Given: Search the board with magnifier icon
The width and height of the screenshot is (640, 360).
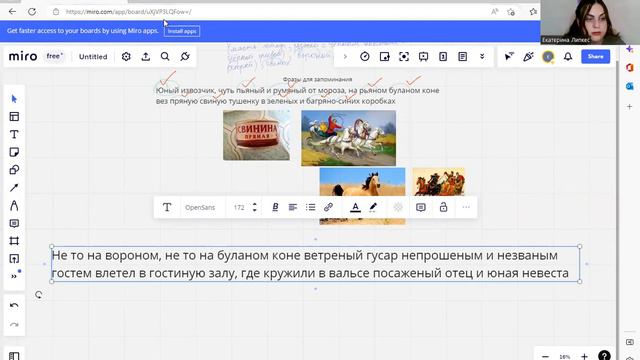Looking at the screenshot, I should click(x=165, y=57).
